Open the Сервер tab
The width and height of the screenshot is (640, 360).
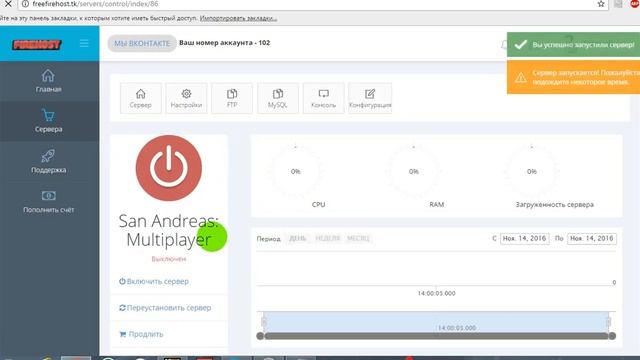point(140,98)
